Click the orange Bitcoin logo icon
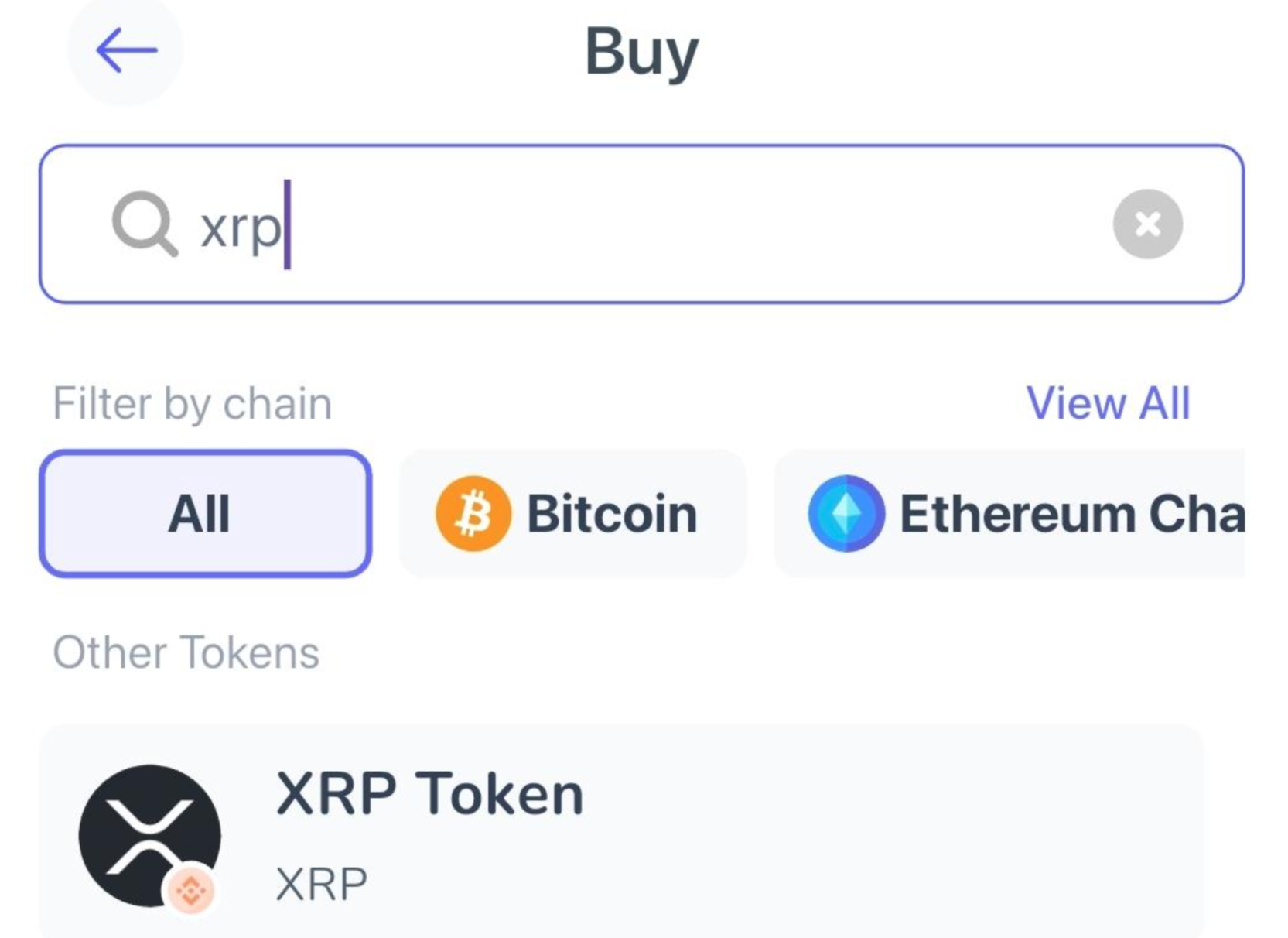 pyautogui.click(x=473, y=513)
